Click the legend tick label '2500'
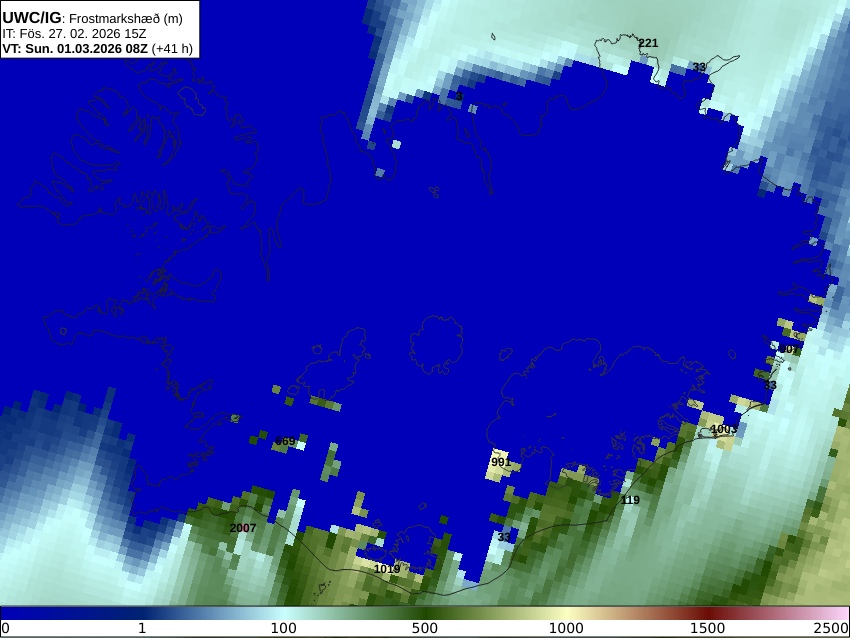850x638 pixels. click(x=831, y=629)
